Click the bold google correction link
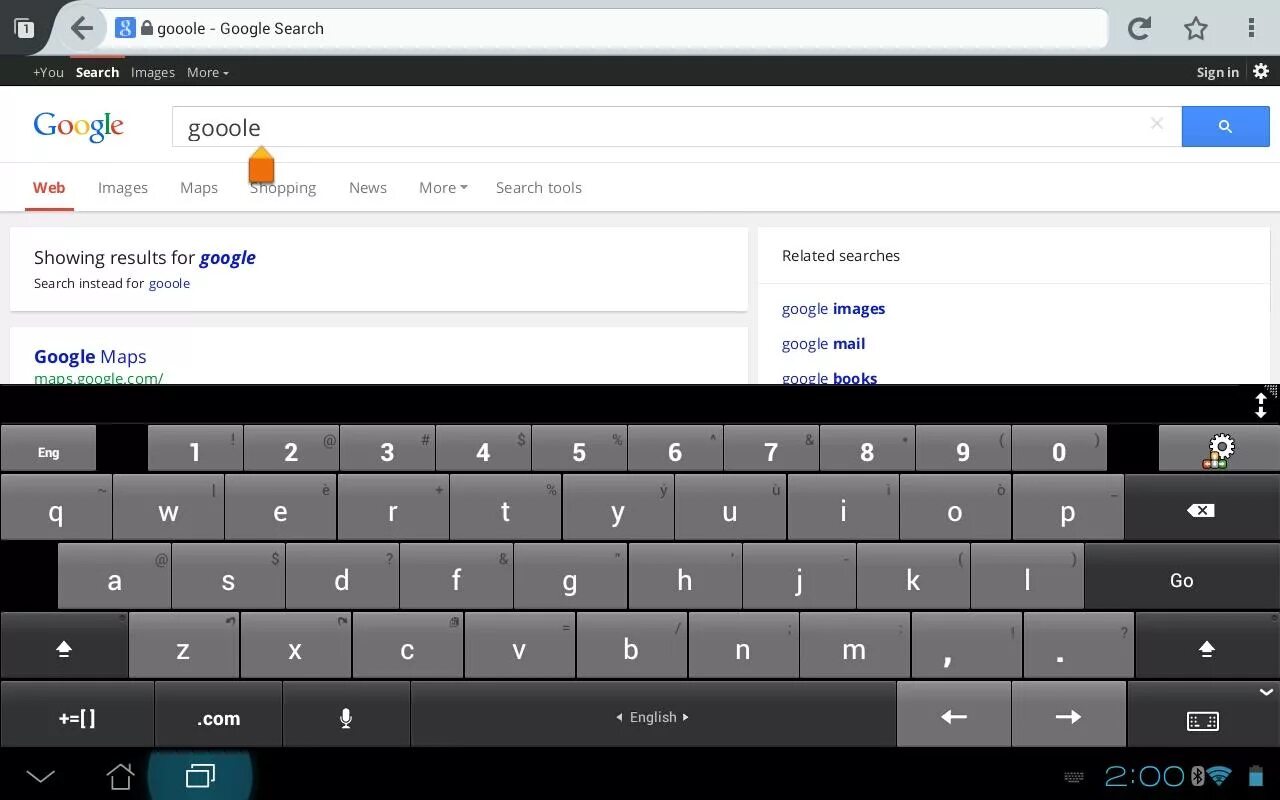Viewport: 1280px width, 800px height. 227,257
